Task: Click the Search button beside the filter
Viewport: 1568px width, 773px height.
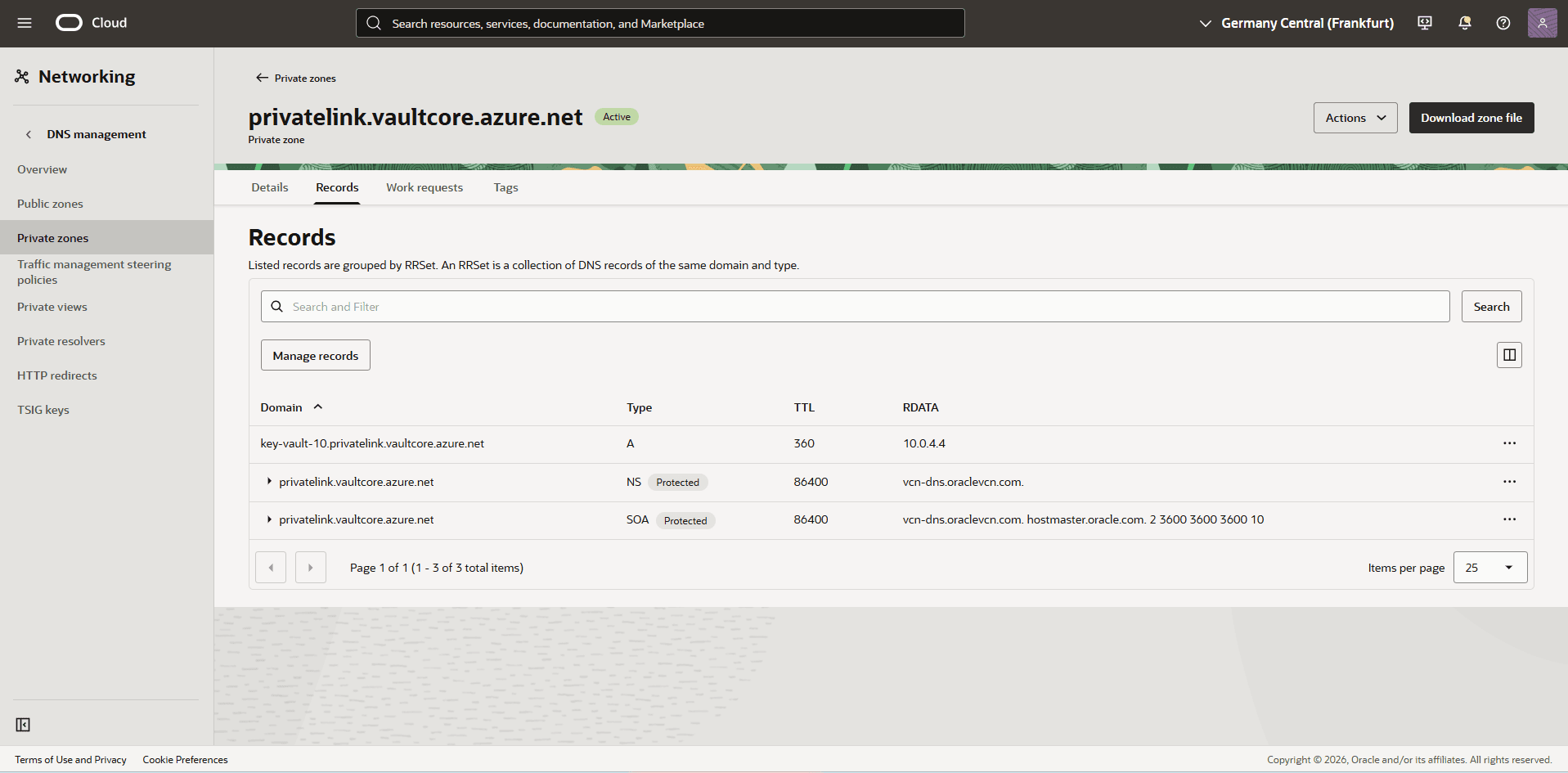Action: (x=1491, y=307)
